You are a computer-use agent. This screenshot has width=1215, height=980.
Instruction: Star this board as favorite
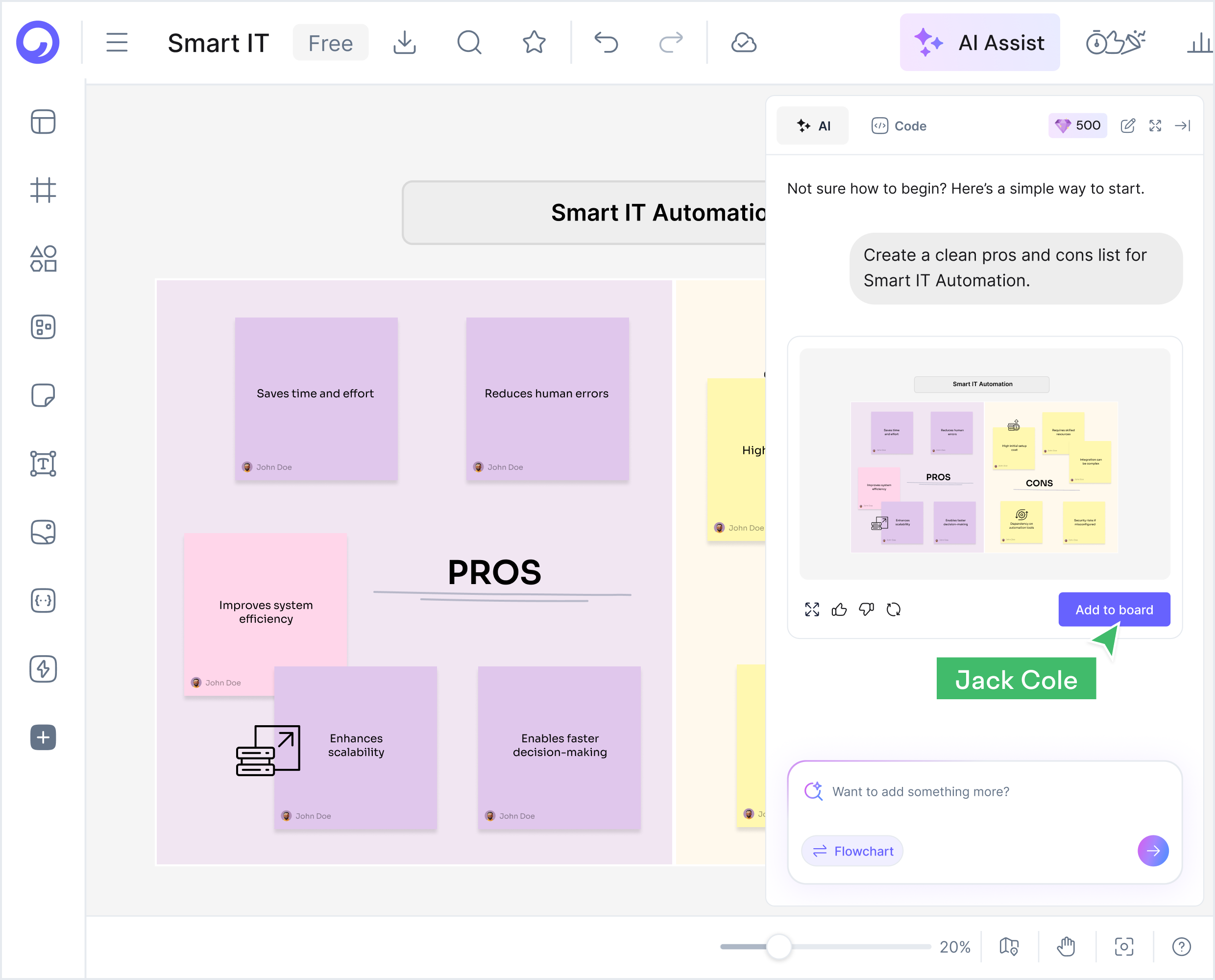pyautogui.click(x=534, y=42)
